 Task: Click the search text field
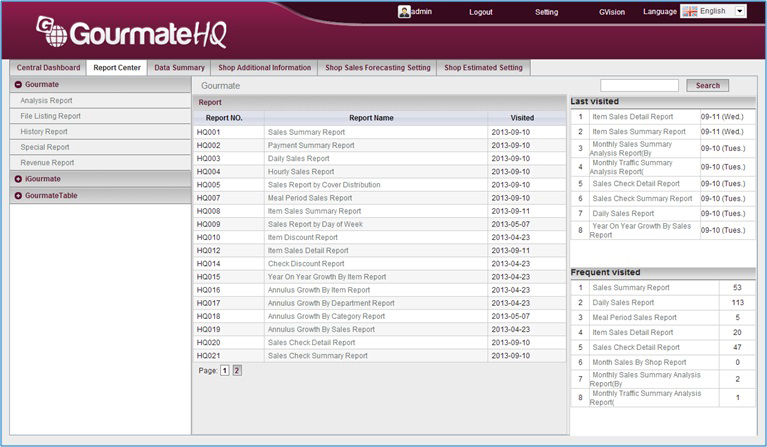coord(639,85)
